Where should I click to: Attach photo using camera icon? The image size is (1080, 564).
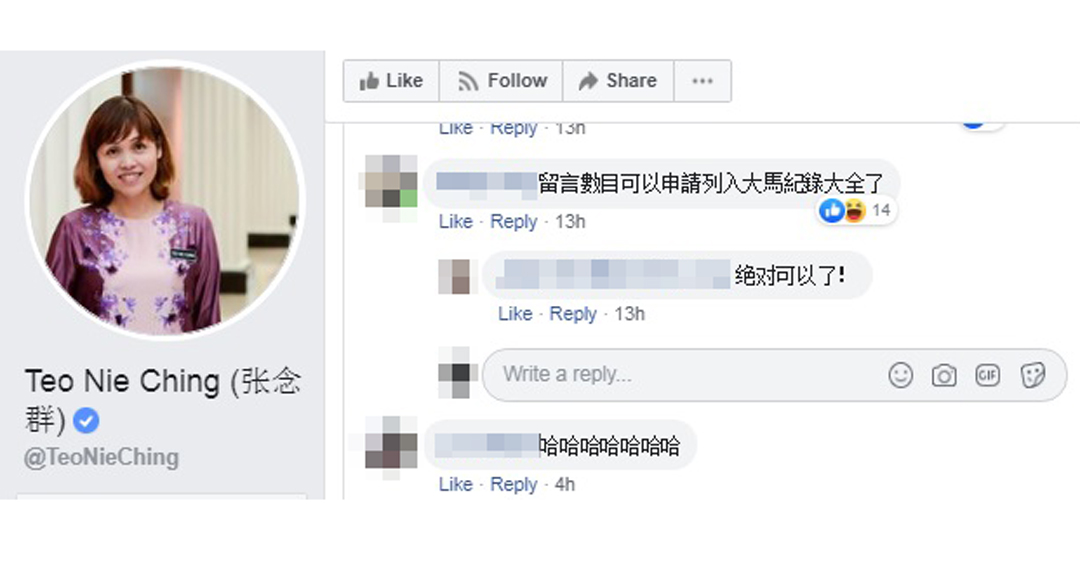coord(944,375)
